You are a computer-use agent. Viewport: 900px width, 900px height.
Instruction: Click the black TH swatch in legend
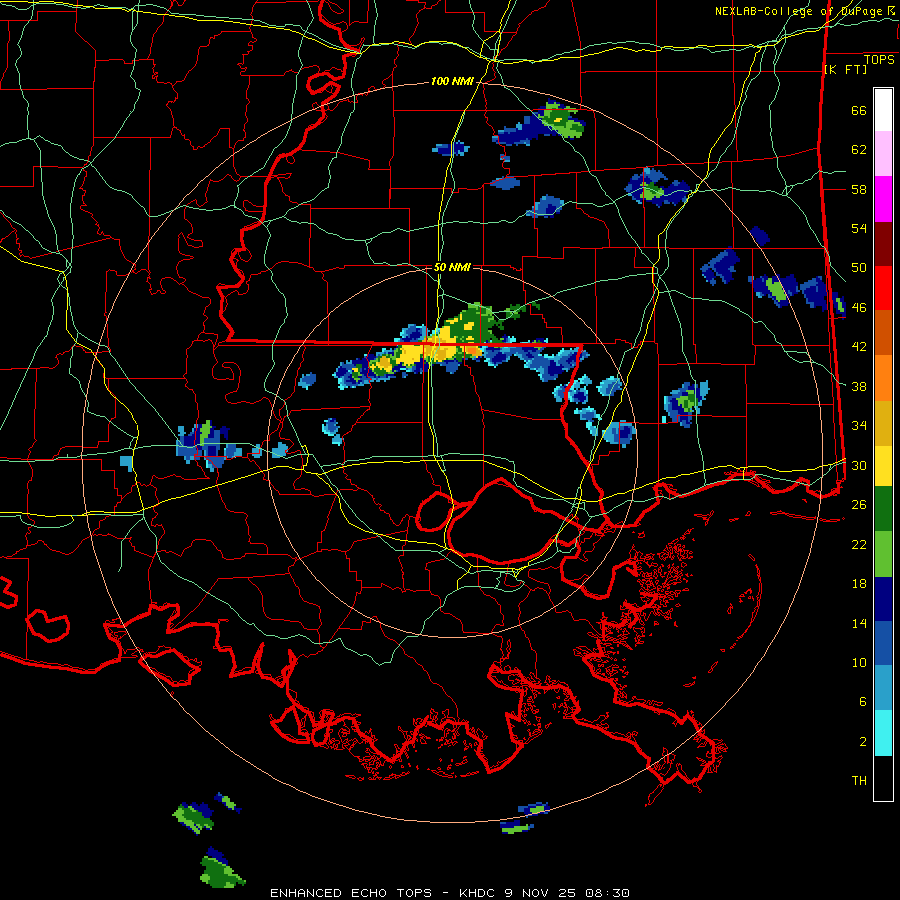883,778
